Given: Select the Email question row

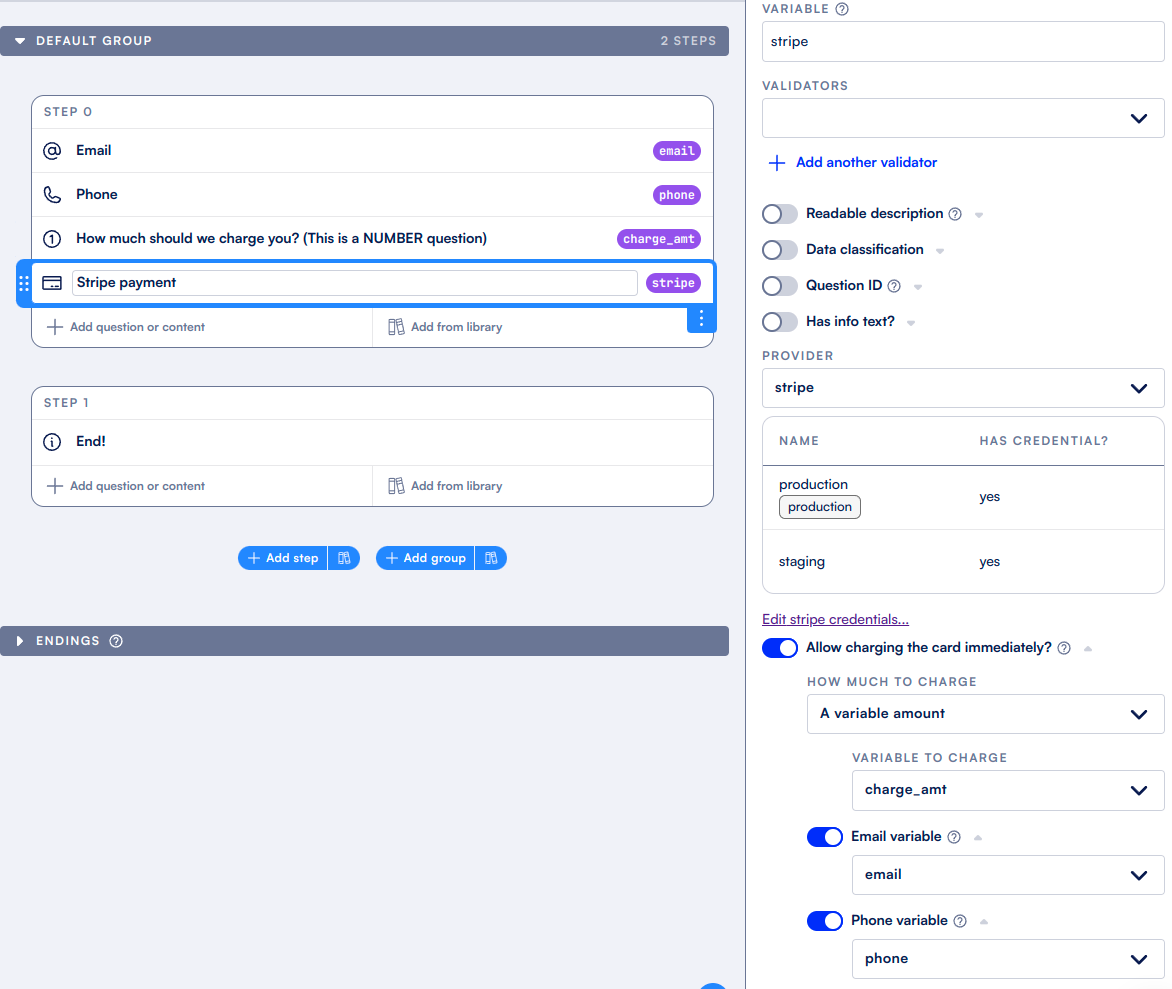Looking at the screenshot, I should pos(372,151).
